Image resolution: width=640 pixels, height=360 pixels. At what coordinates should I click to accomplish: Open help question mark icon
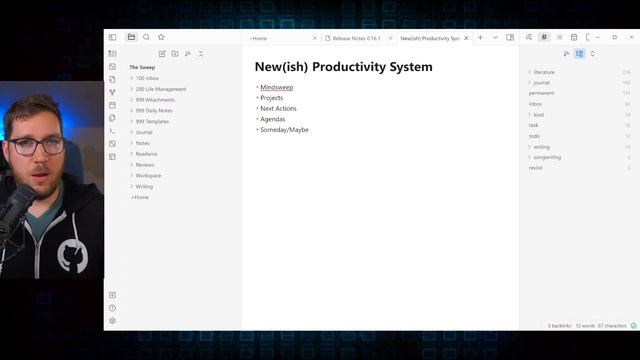(112, 308)
